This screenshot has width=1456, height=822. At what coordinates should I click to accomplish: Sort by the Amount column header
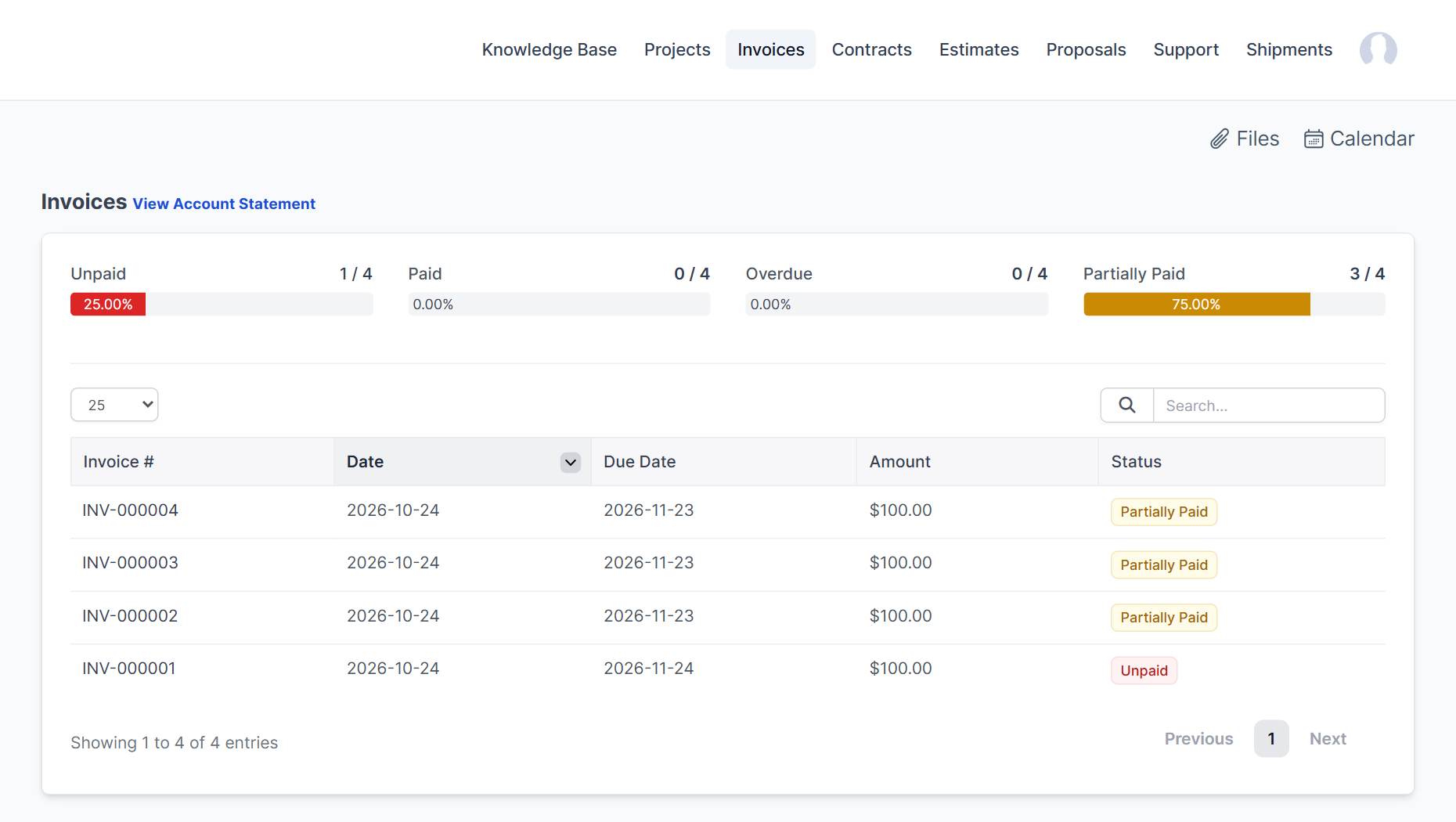tap(977, 462)
